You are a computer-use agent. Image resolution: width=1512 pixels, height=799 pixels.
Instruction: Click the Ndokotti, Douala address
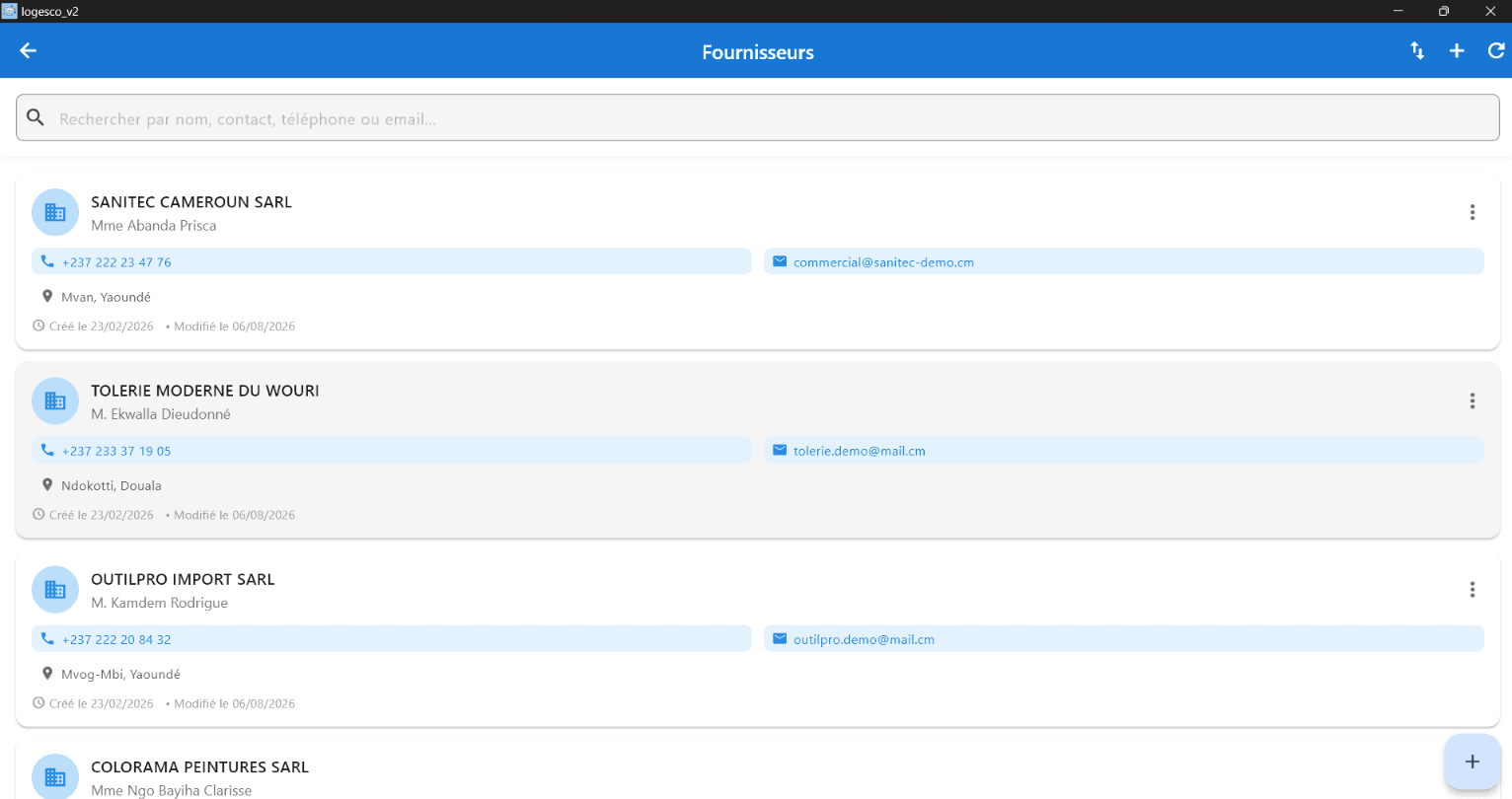111,485
